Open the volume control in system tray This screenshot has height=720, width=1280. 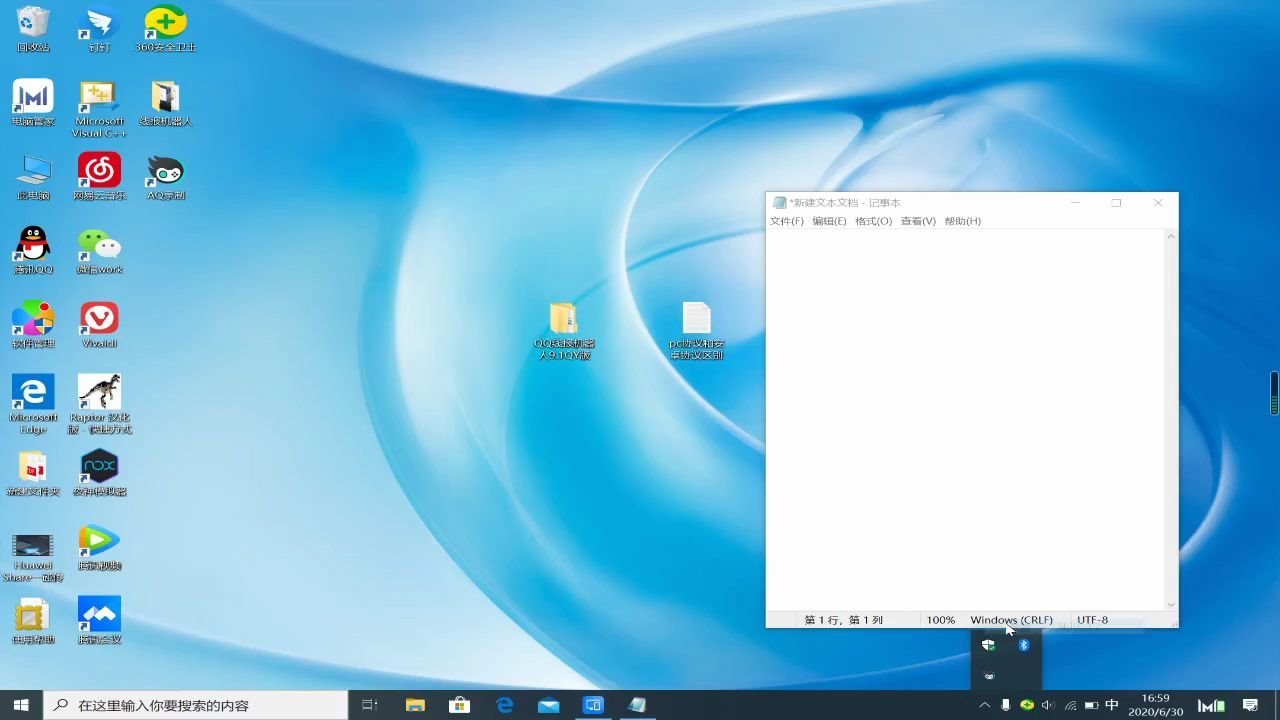(x=1048, y=705)
